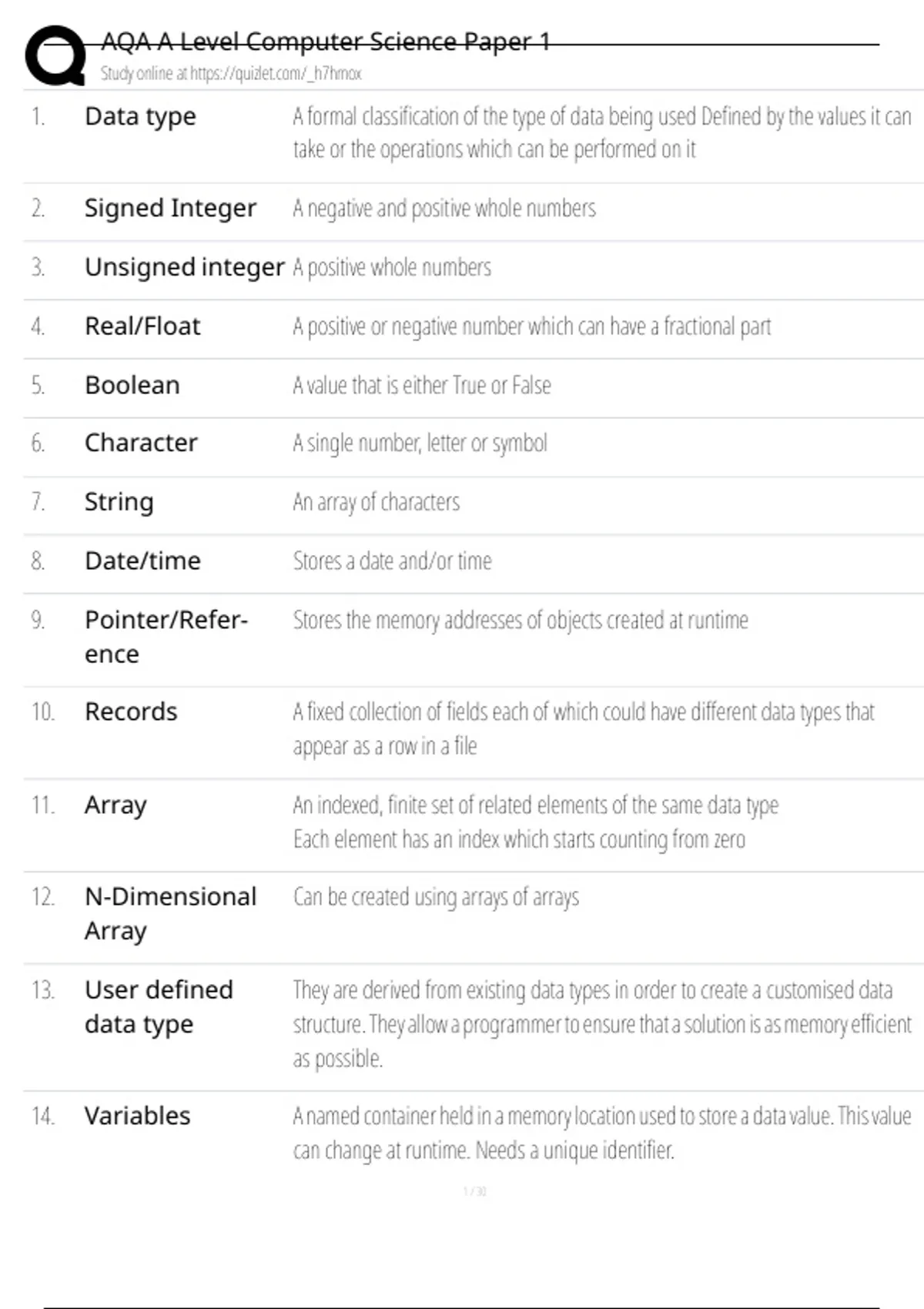Select the term 'Data type'
Screen dimensions: 924x1309
pos(140,116)
